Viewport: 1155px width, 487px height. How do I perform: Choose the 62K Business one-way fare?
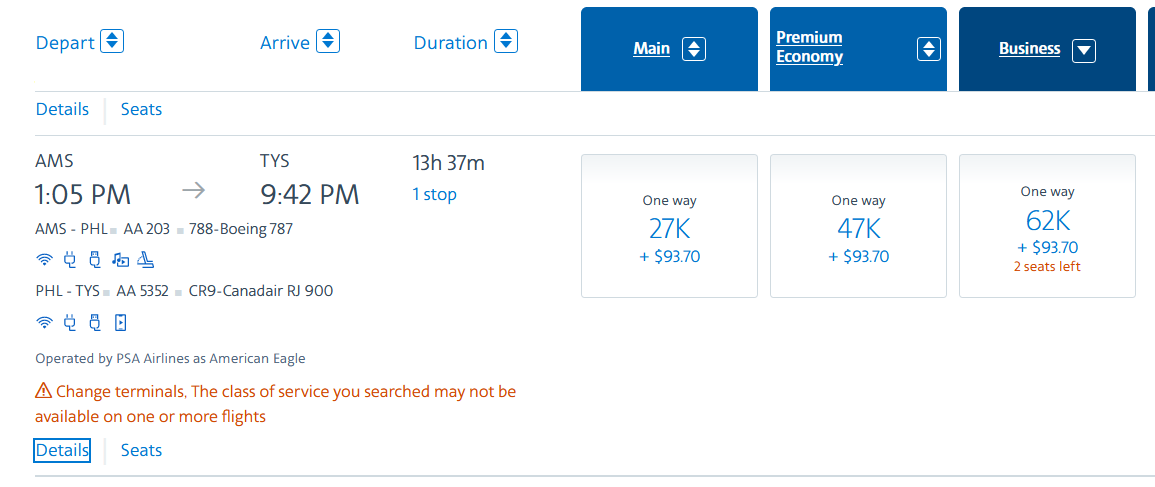point(1047,226)
